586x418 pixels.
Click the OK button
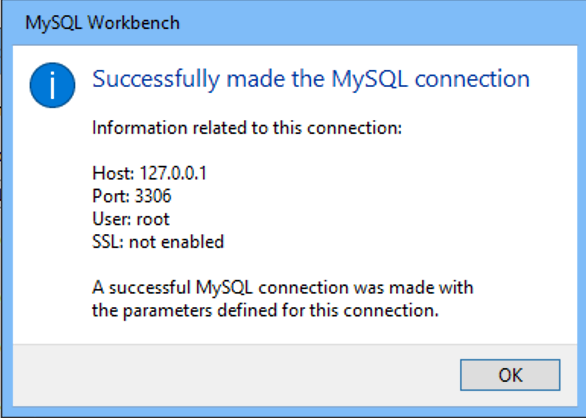click(x=510, y=375)
